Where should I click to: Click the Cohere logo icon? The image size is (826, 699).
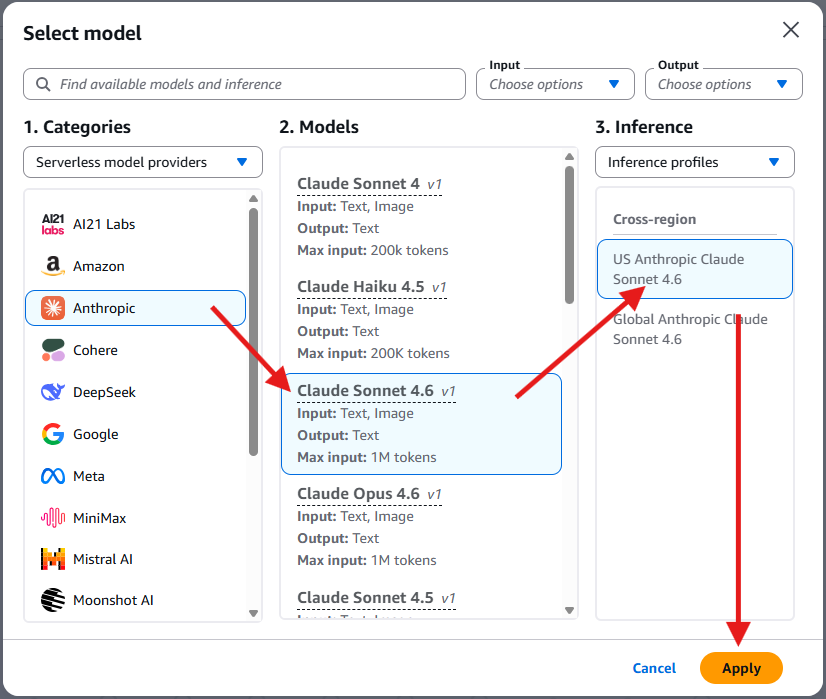click(53, 350)
